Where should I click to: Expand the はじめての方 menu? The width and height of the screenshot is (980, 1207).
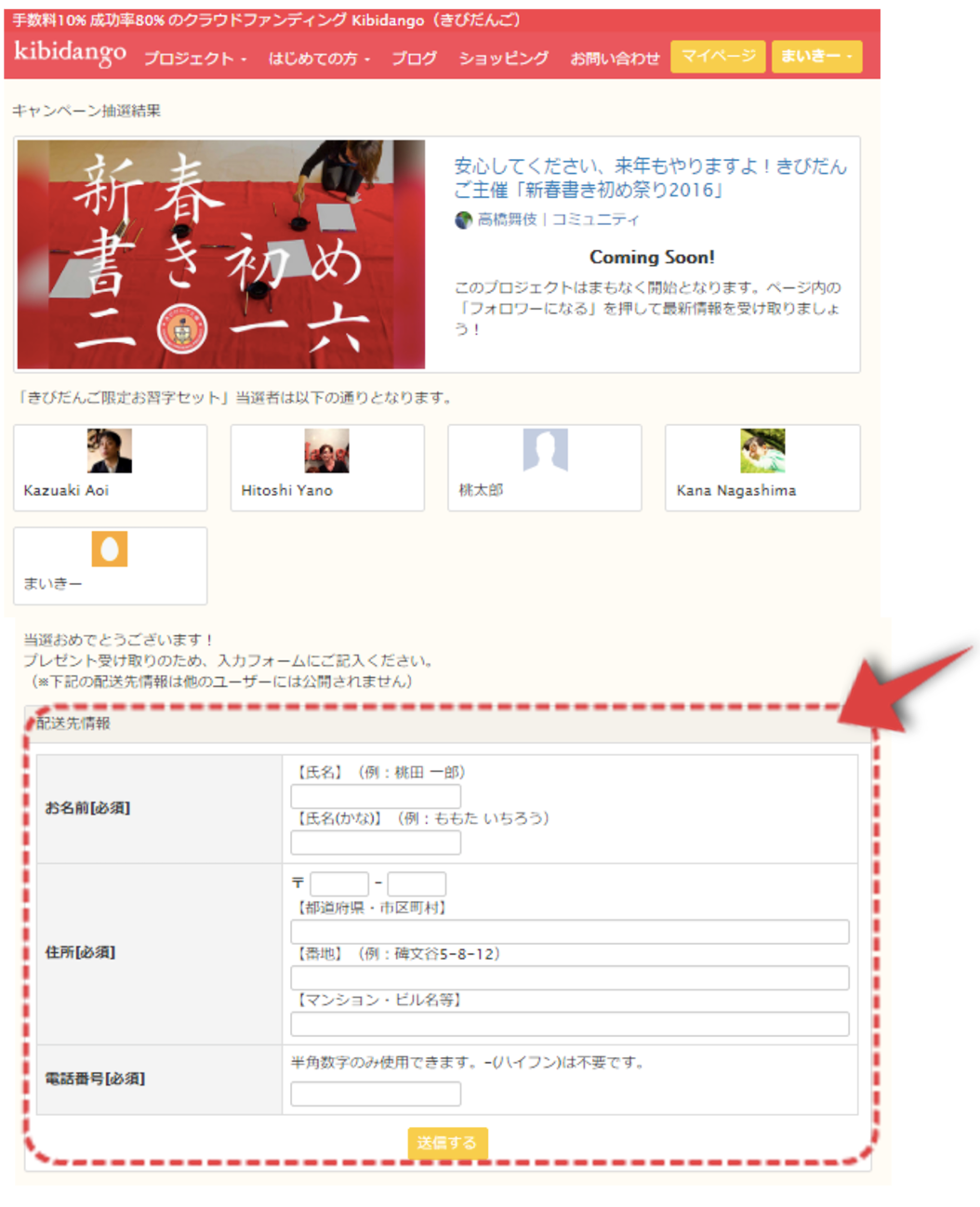[319, 58]
